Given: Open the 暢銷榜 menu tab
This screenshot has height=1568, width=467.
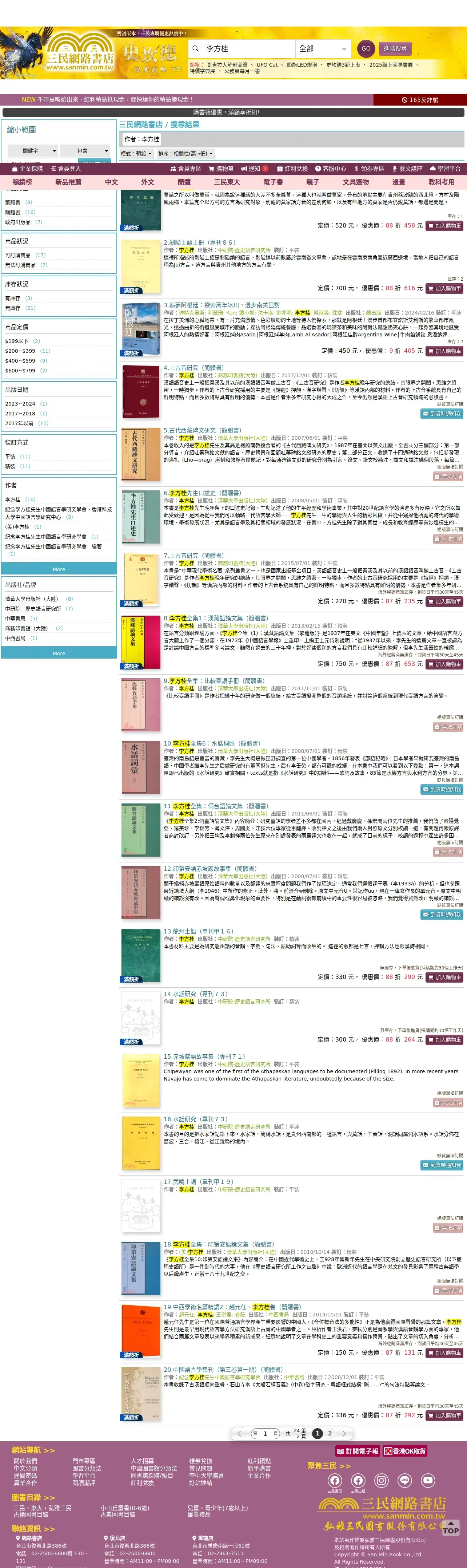Looking at the screenshot, I should (23, 182).
